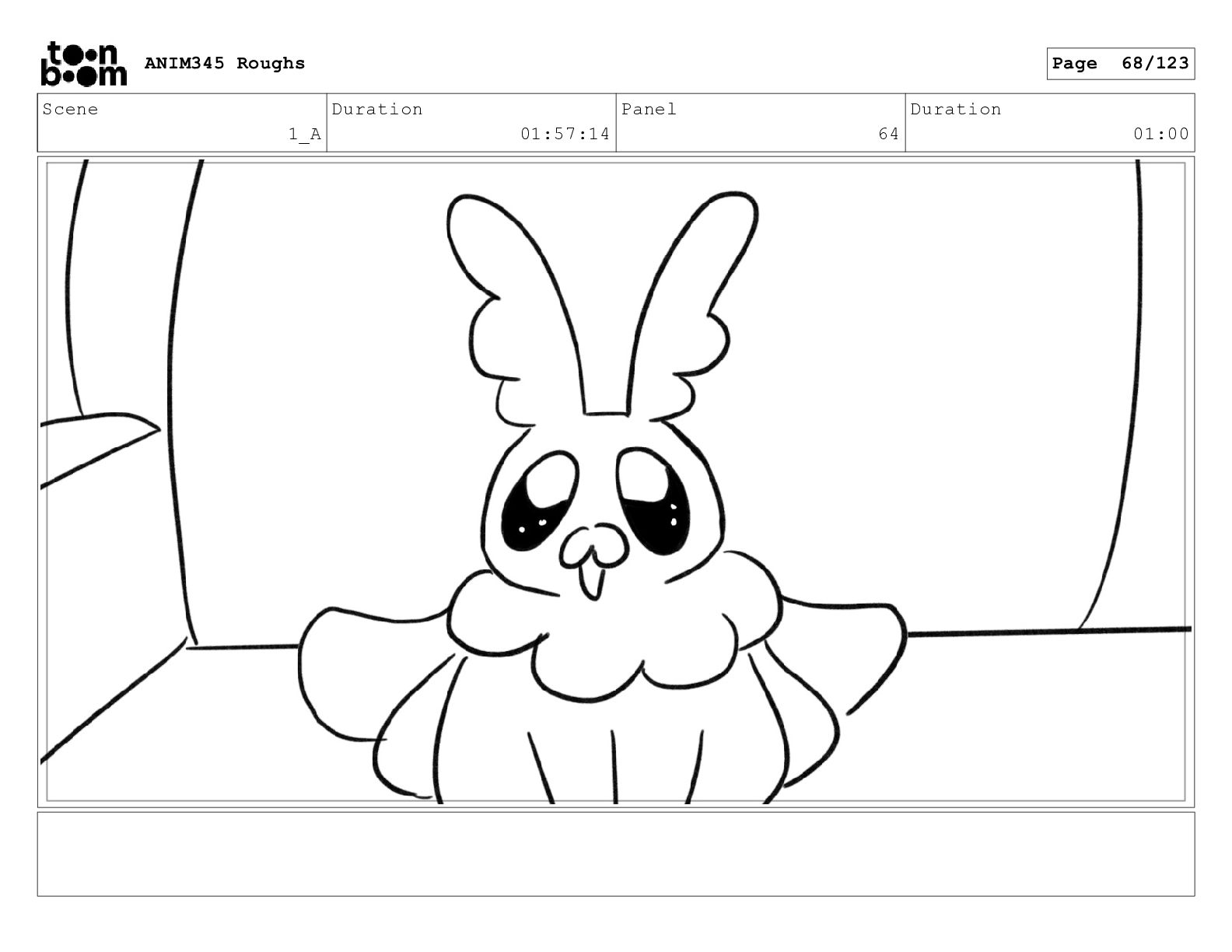Click the 'Scene' header label

pos(71,110)
